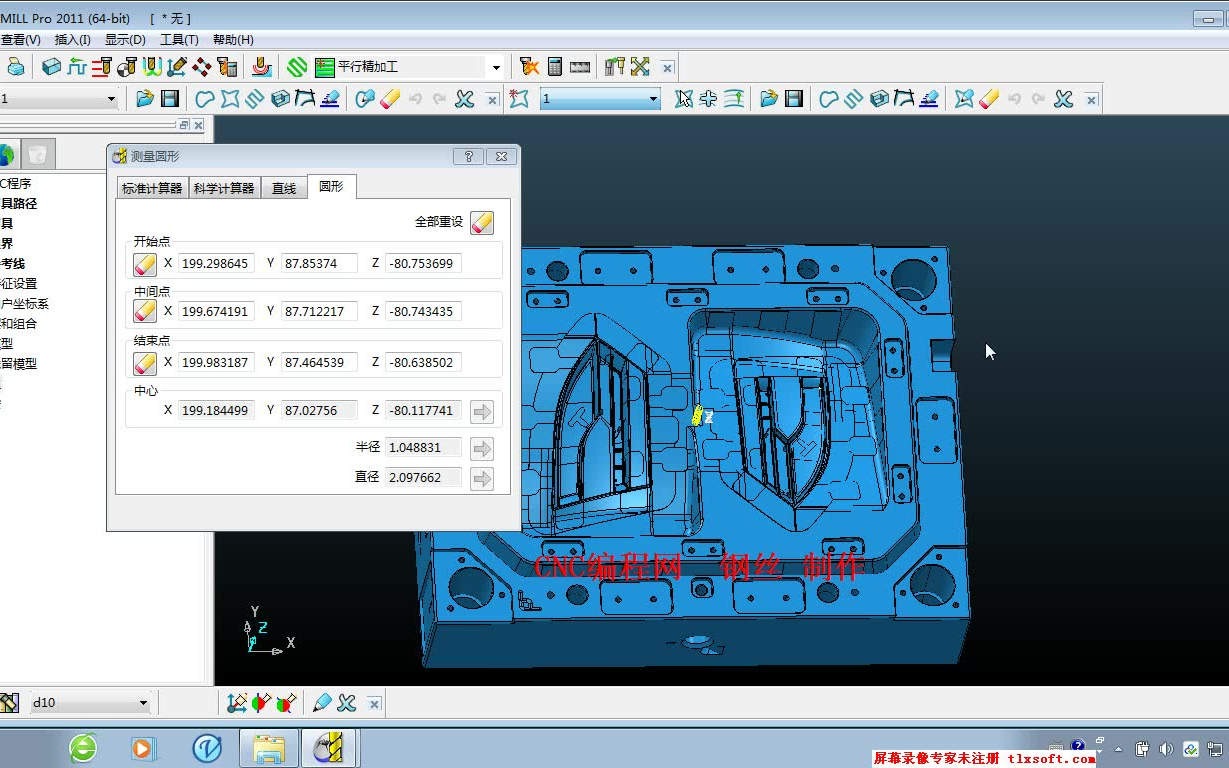
Task: Click the arrow button next to 直径 value
Action: [x=482, y=478]
